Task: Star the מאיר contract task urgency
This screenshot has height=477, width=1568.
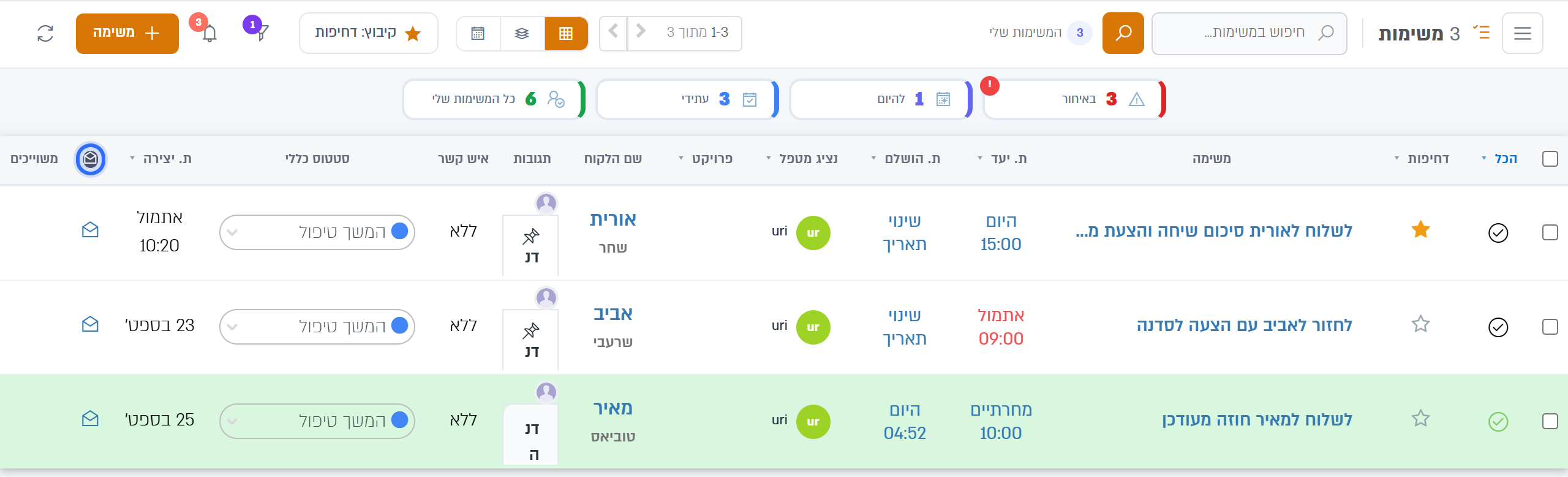Action: pyautogui.click(x=1421, y=419)
